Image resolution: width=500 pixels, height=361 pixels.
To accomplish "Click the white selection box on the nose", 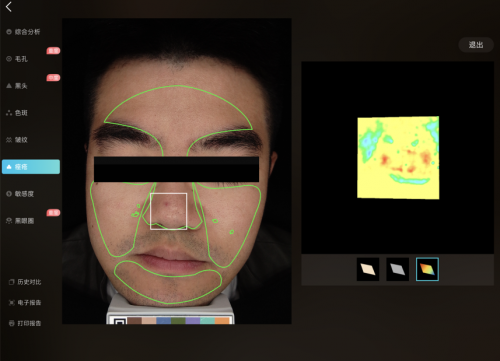I will (x=168, y=211).
